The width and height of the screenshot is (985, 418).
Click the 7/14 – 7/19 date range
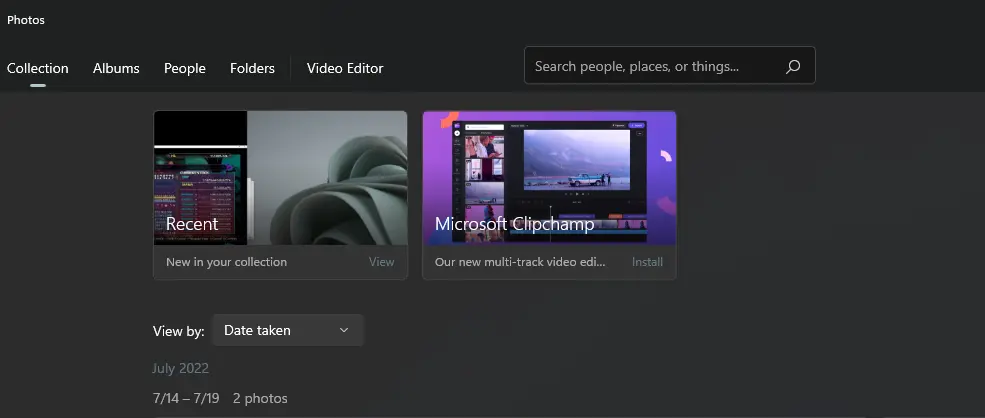click(x=186, y=399)
